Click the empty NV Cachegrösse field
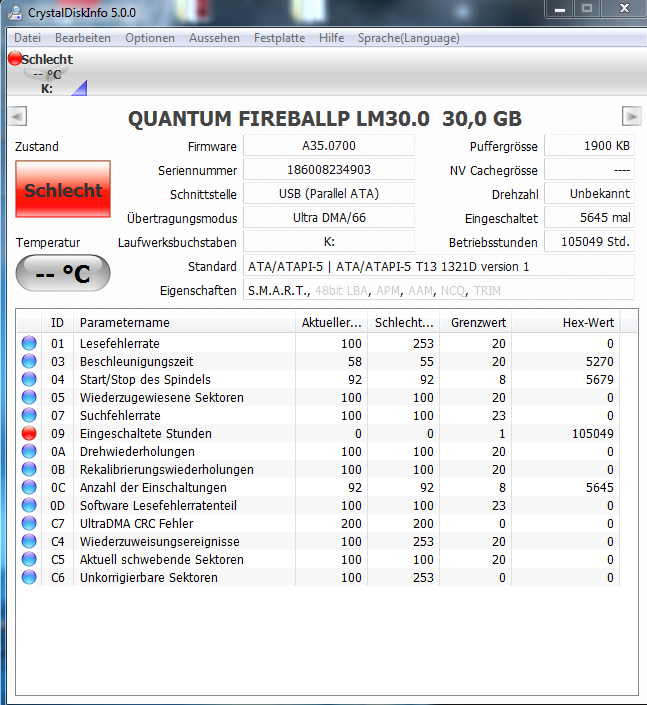Screen dimensions: 647x705 click(x=589, y=170)
